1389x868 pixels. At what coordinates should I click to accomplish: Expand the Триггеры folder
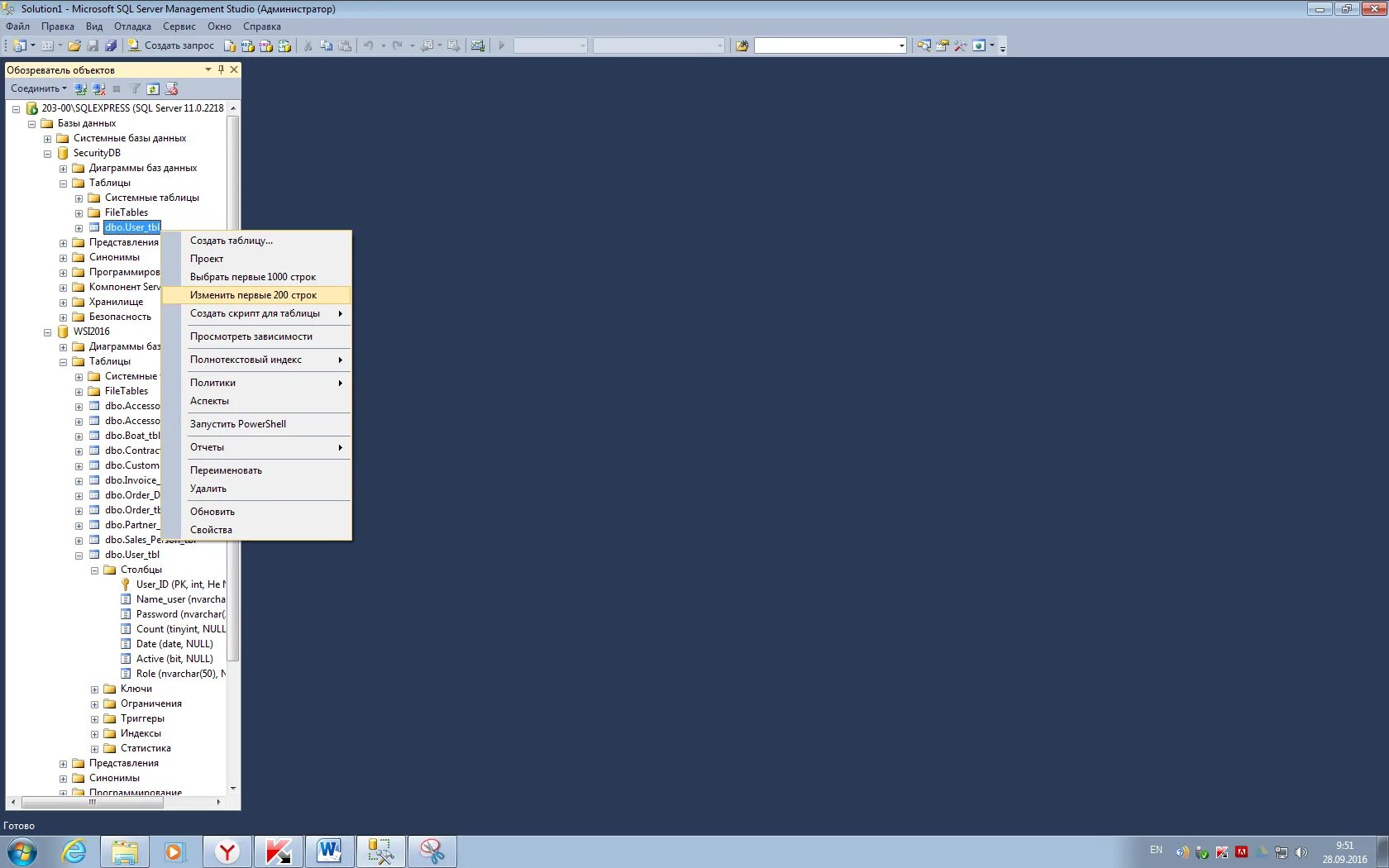click(x=94, y=719)
